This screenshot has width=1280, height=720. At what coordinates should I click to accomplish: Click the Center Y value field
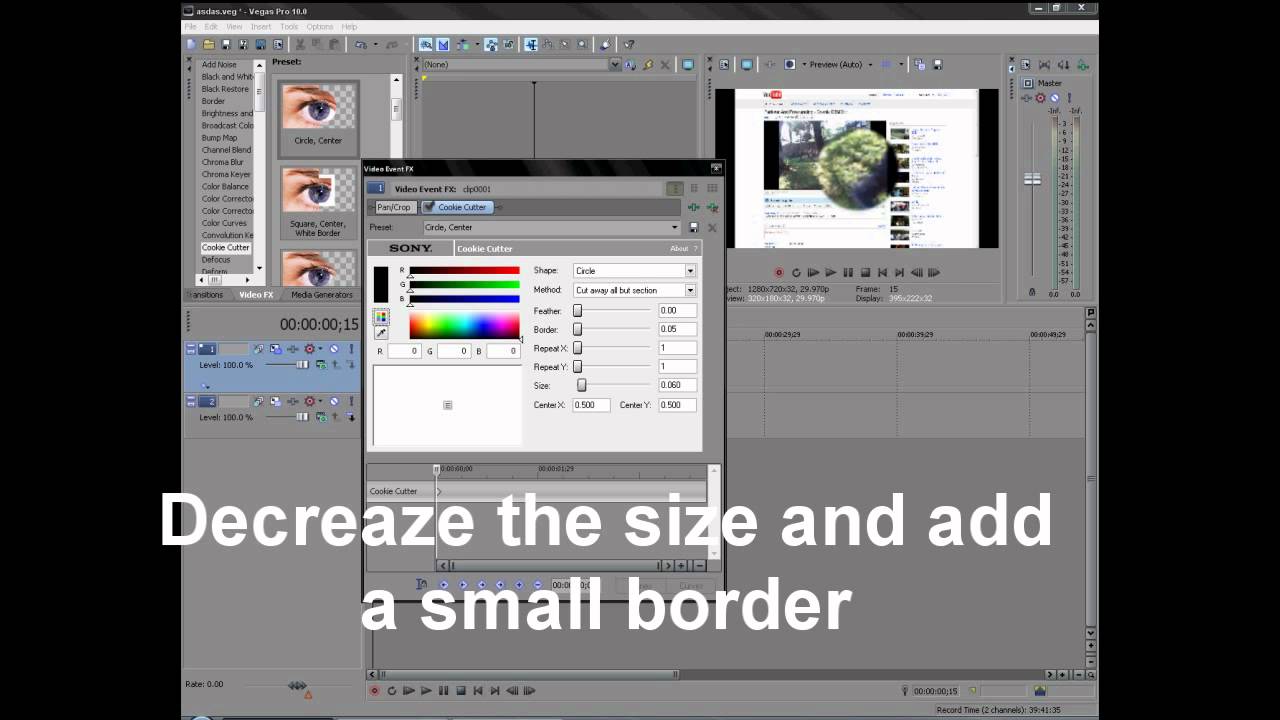(677, 405)
